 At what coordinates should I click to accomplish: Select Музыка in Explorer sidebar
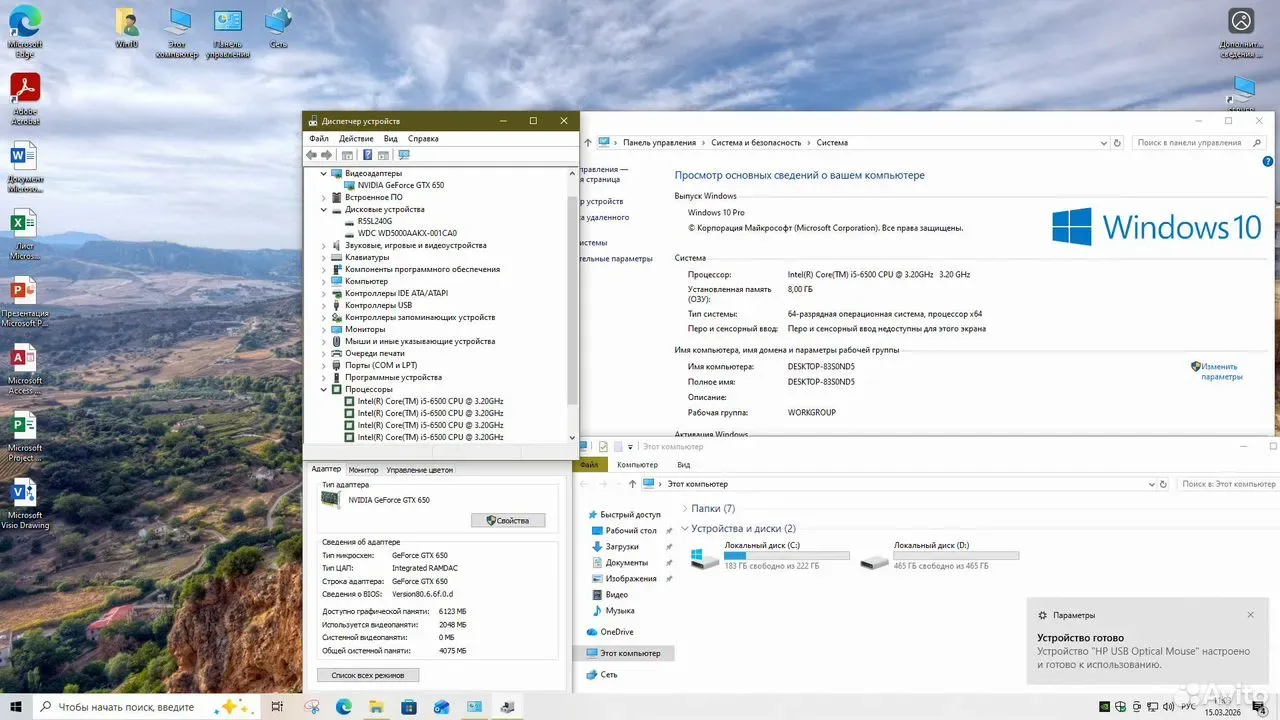point(620,610)
